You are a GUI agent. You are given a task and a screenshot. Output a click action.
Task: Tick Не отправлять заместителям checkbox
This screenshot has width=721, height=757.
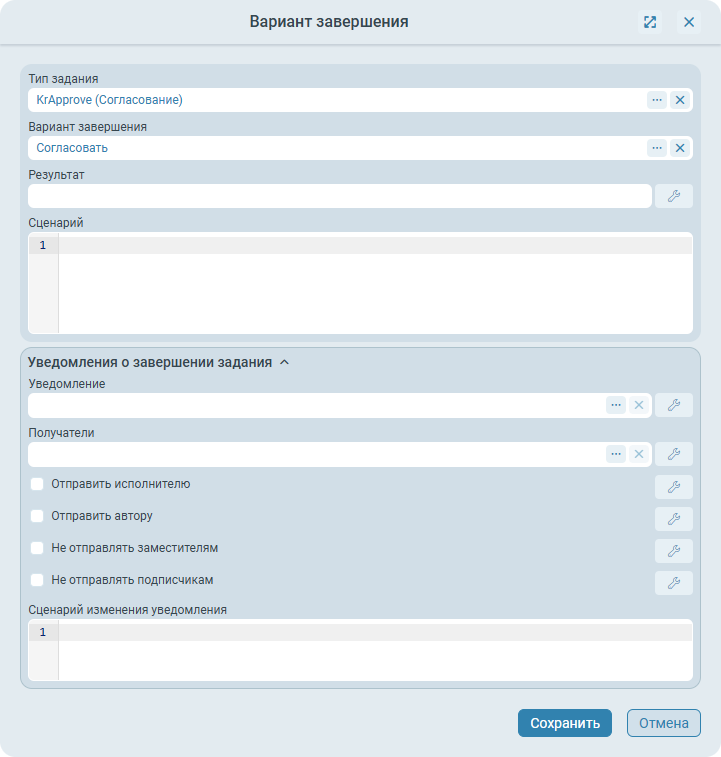coord(37,548)
